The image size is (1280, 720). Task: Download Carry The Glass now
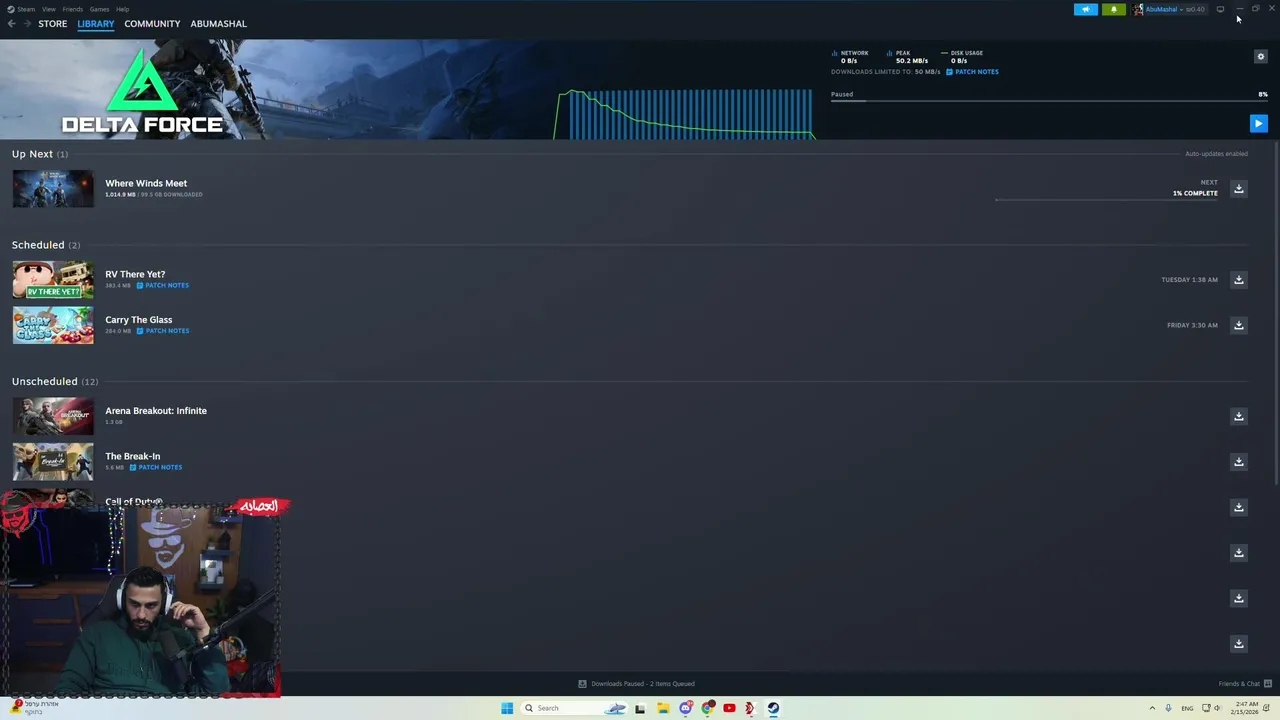pos(1238,325)
